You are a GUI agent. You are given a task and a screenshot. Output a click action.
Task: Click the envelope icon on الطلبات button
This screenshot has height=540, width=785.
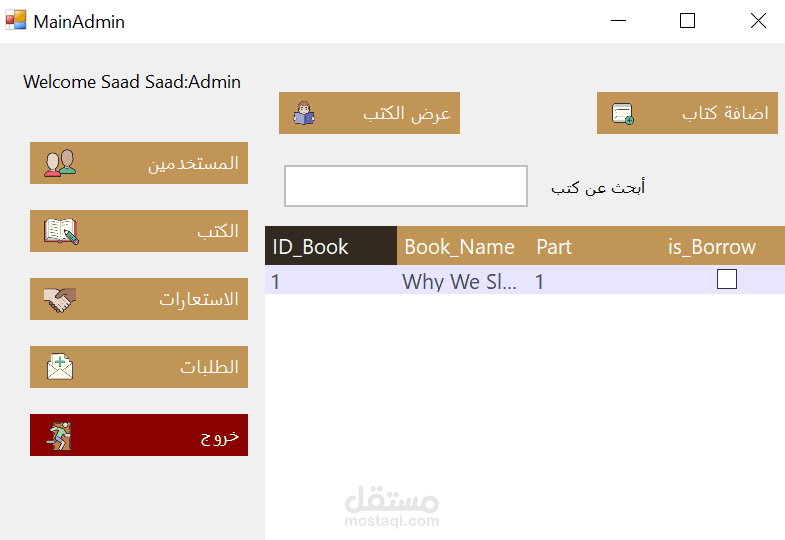tap(60, 367)
